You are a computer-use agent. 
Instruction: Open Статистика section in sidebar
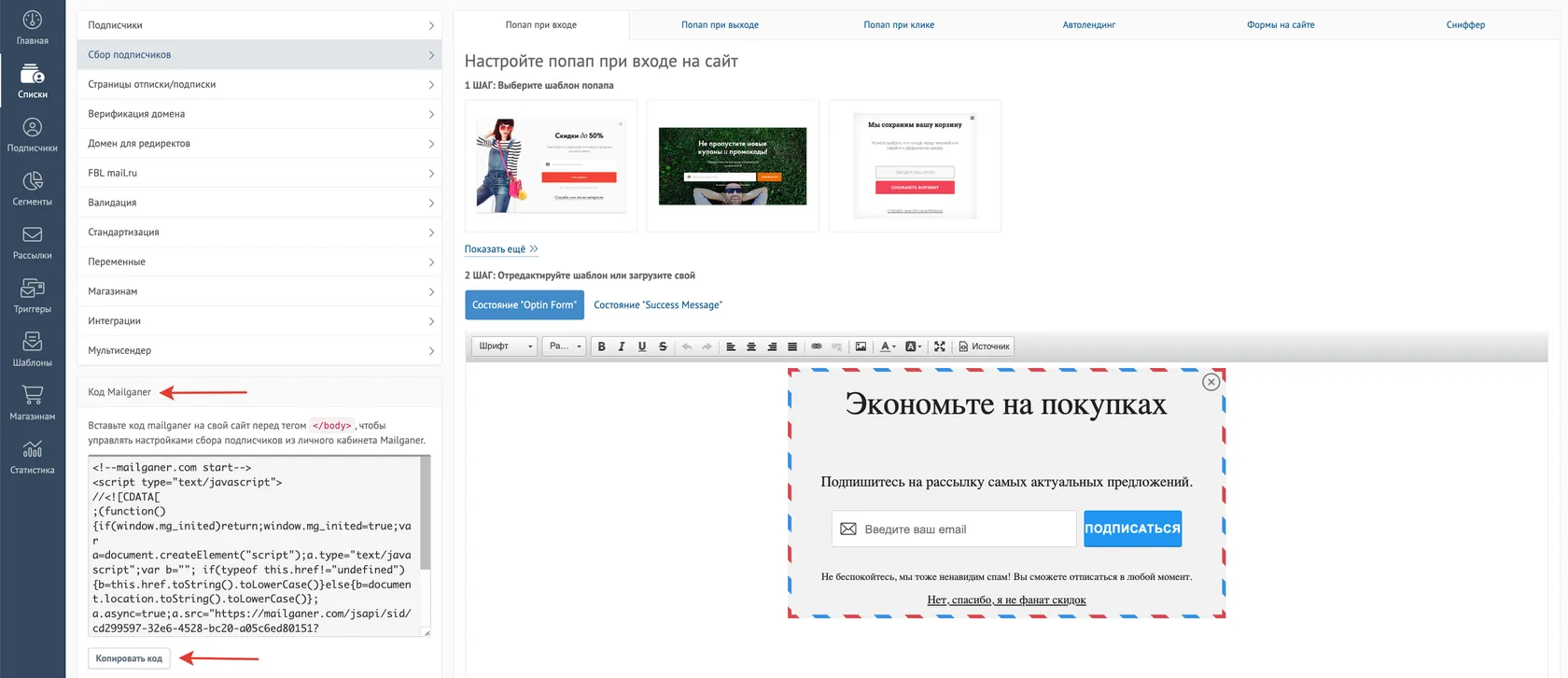pyautogui.click(x=33, y=458)
